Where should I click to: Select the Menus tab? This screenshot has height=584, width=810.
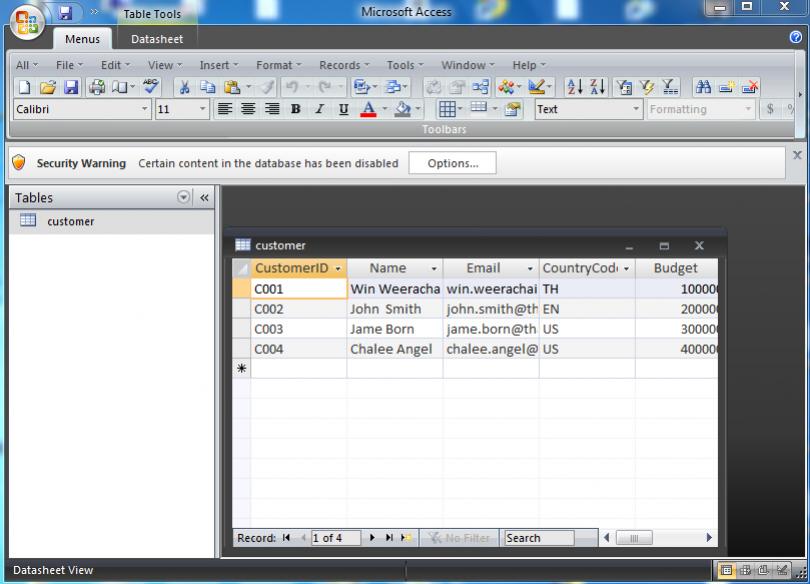click(82, 39)
